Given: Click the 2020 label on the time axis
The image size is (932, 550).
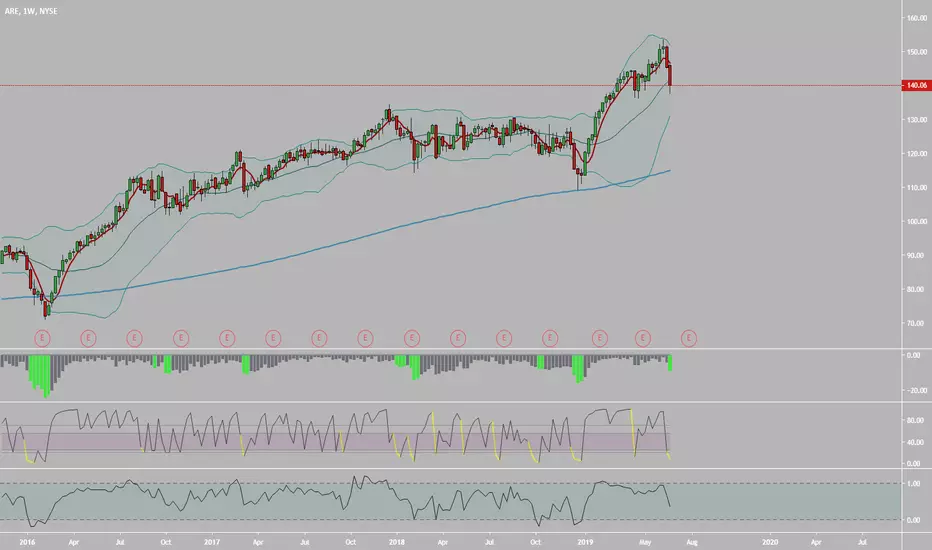Looking at the screenshot, I should tap(770, 542).
